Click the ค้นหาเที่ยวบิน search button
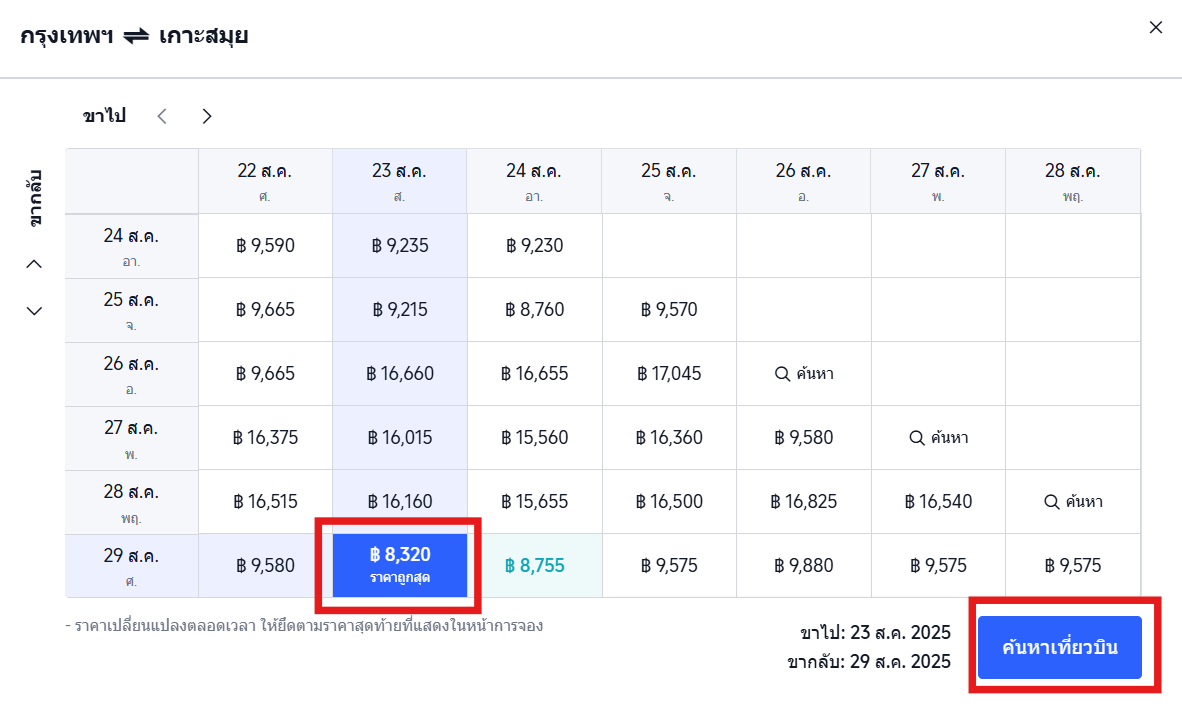The height and width of the screenshot is (715, 1182). tap(1059, 647)
